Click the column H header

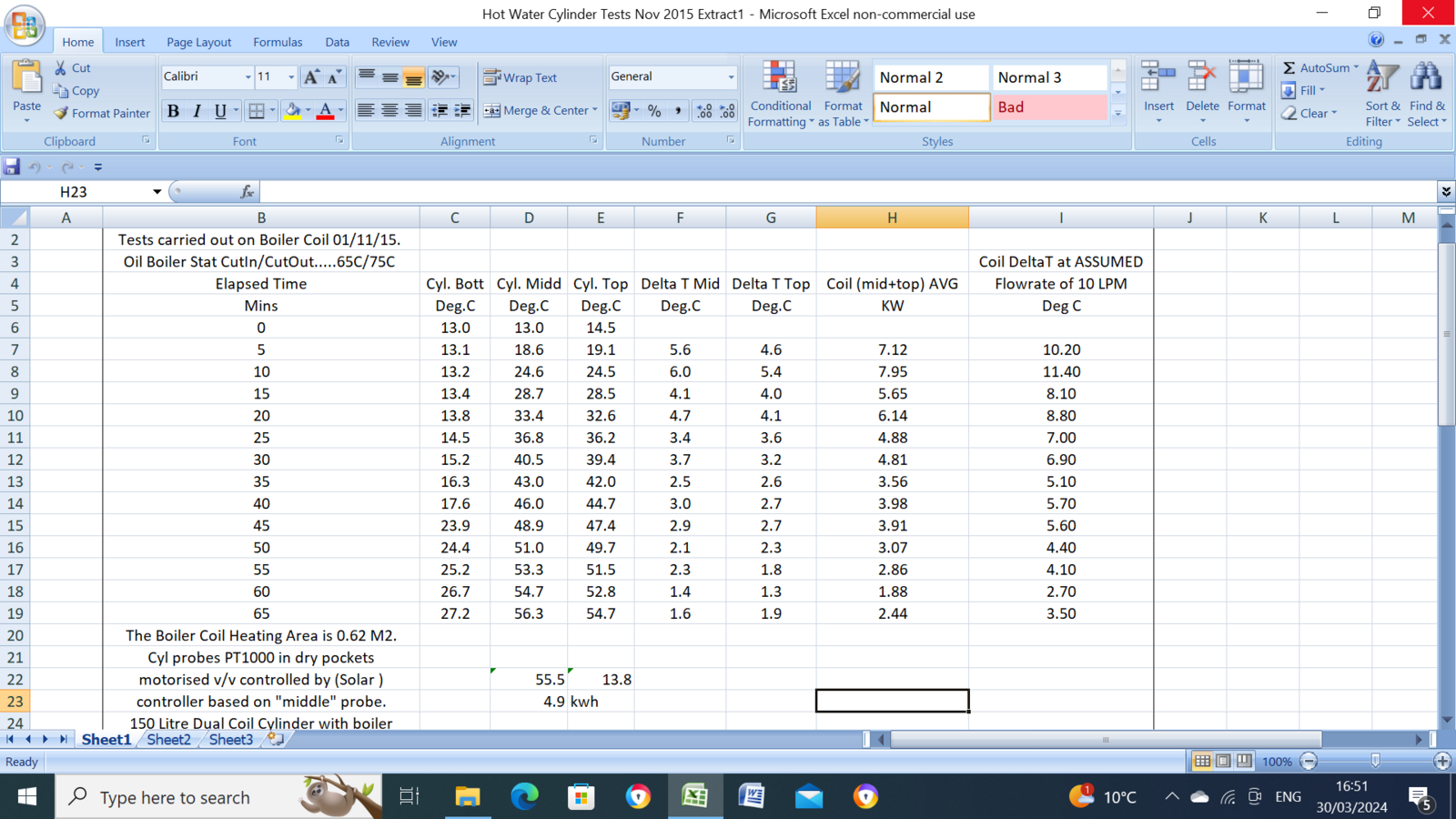click(892, 217)
